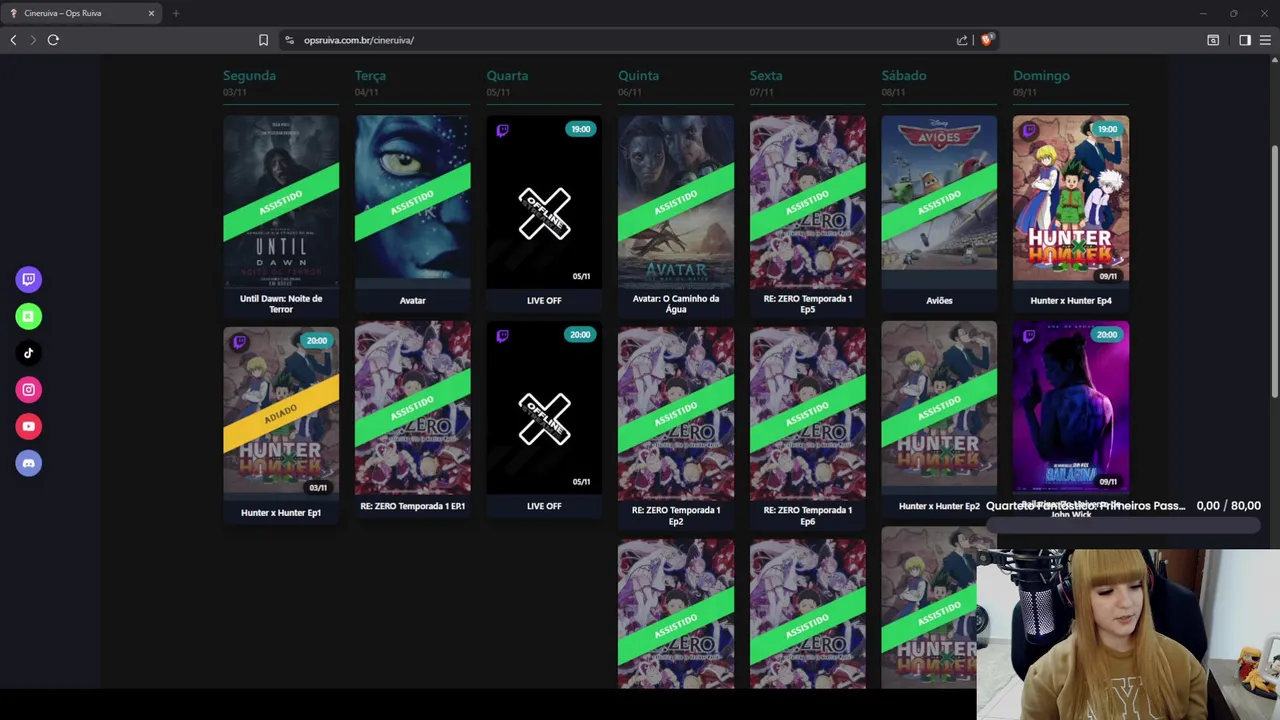Click Twitch badge on John Wick card
This screenshot has height=720, width=1280.
1029,336
